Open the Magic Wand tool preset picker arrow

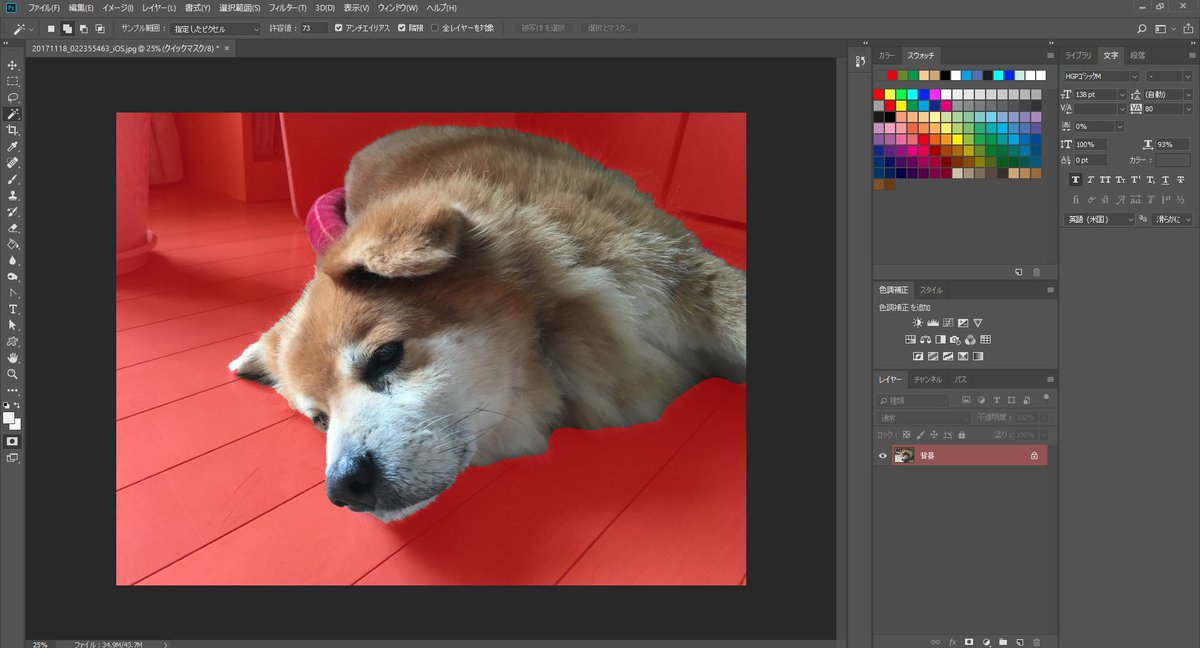pyautogui.click(x=31, y=29)
